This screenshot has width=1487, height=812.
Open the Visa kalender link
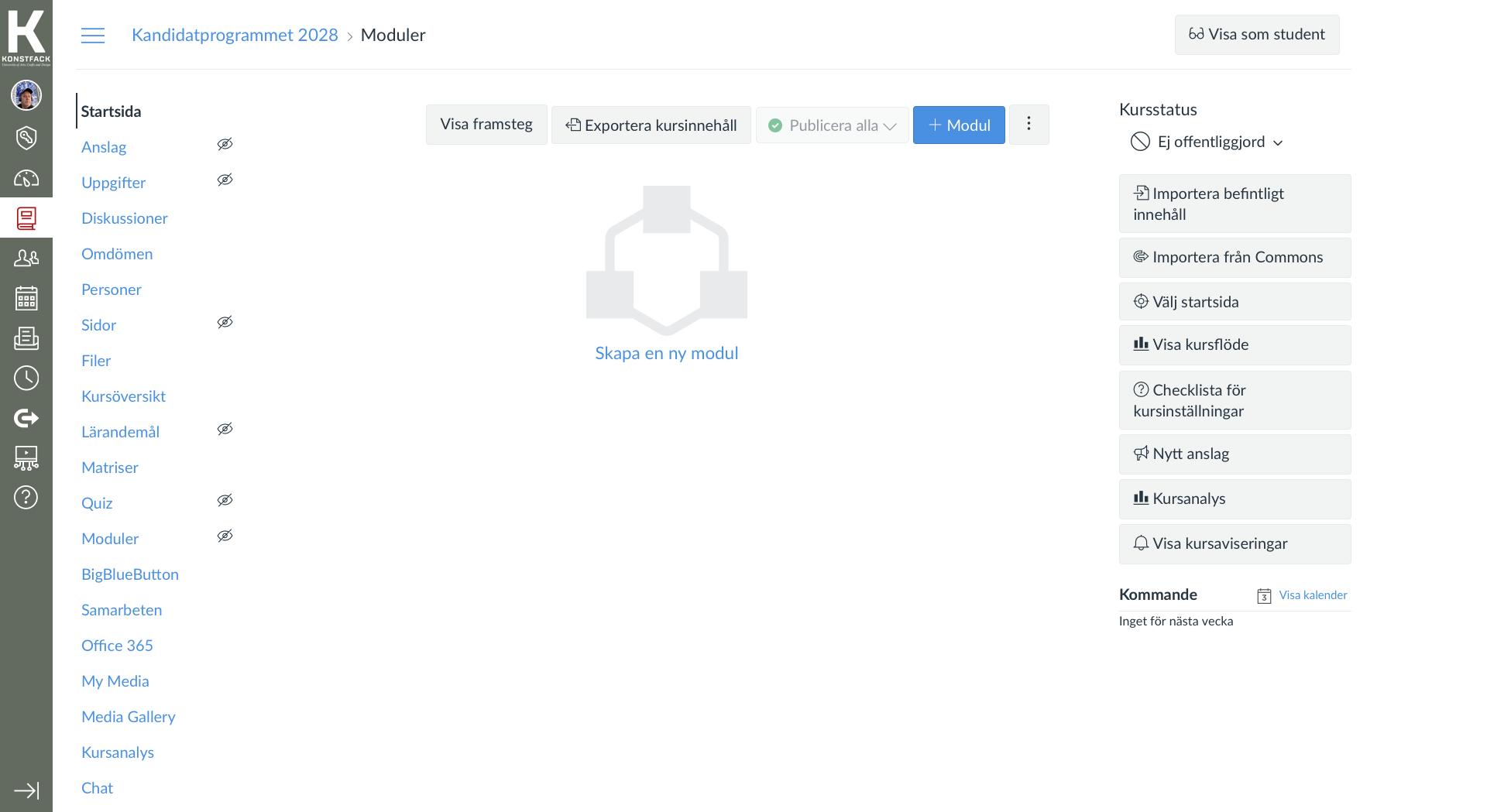[x=1313, y=595]
